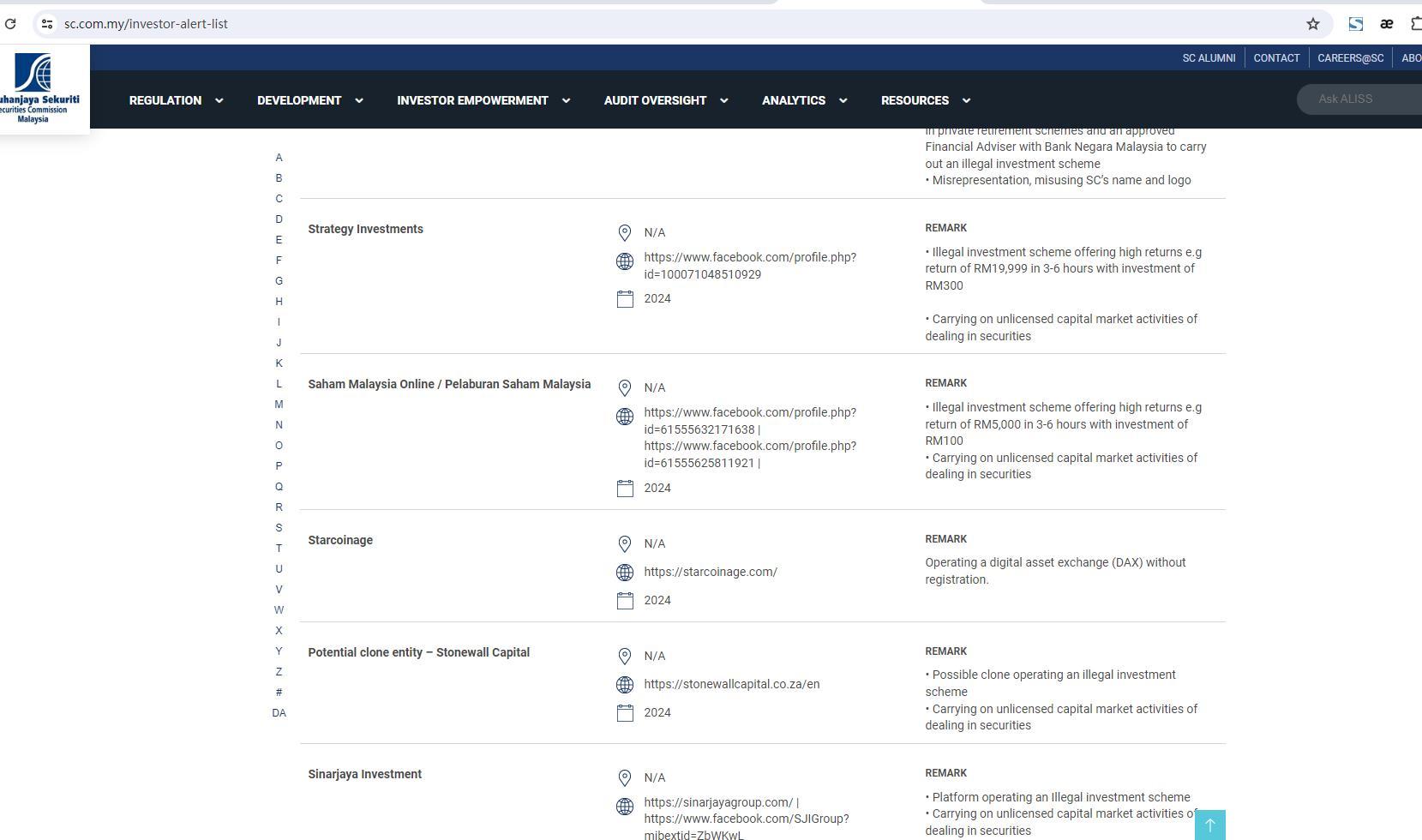Open the Careers@SC link
The width and height of the screenshot is (1422, 840).
[x=1350, y=58]
